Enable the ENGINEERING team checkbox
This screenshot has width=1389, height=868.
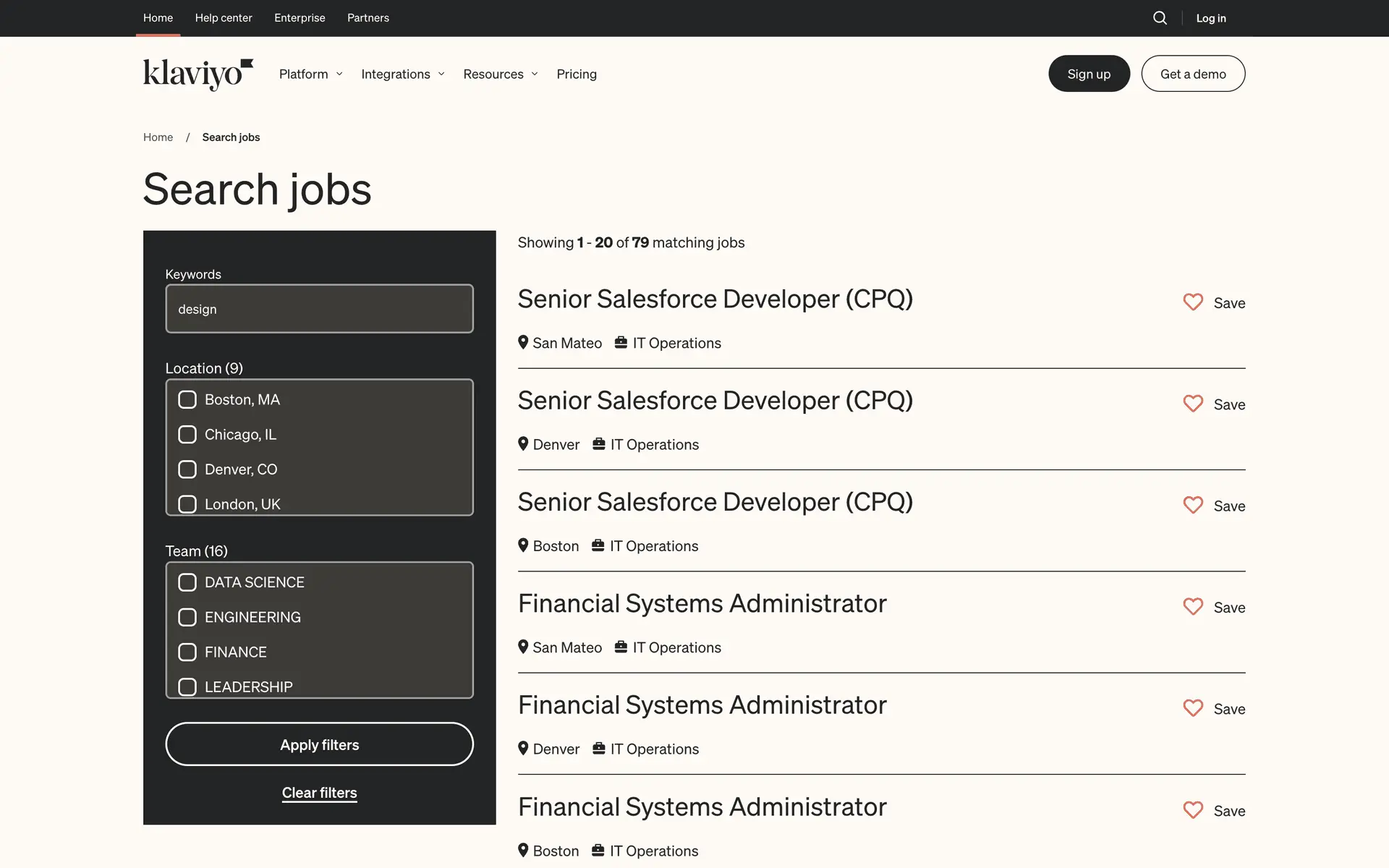pos(187,617)
